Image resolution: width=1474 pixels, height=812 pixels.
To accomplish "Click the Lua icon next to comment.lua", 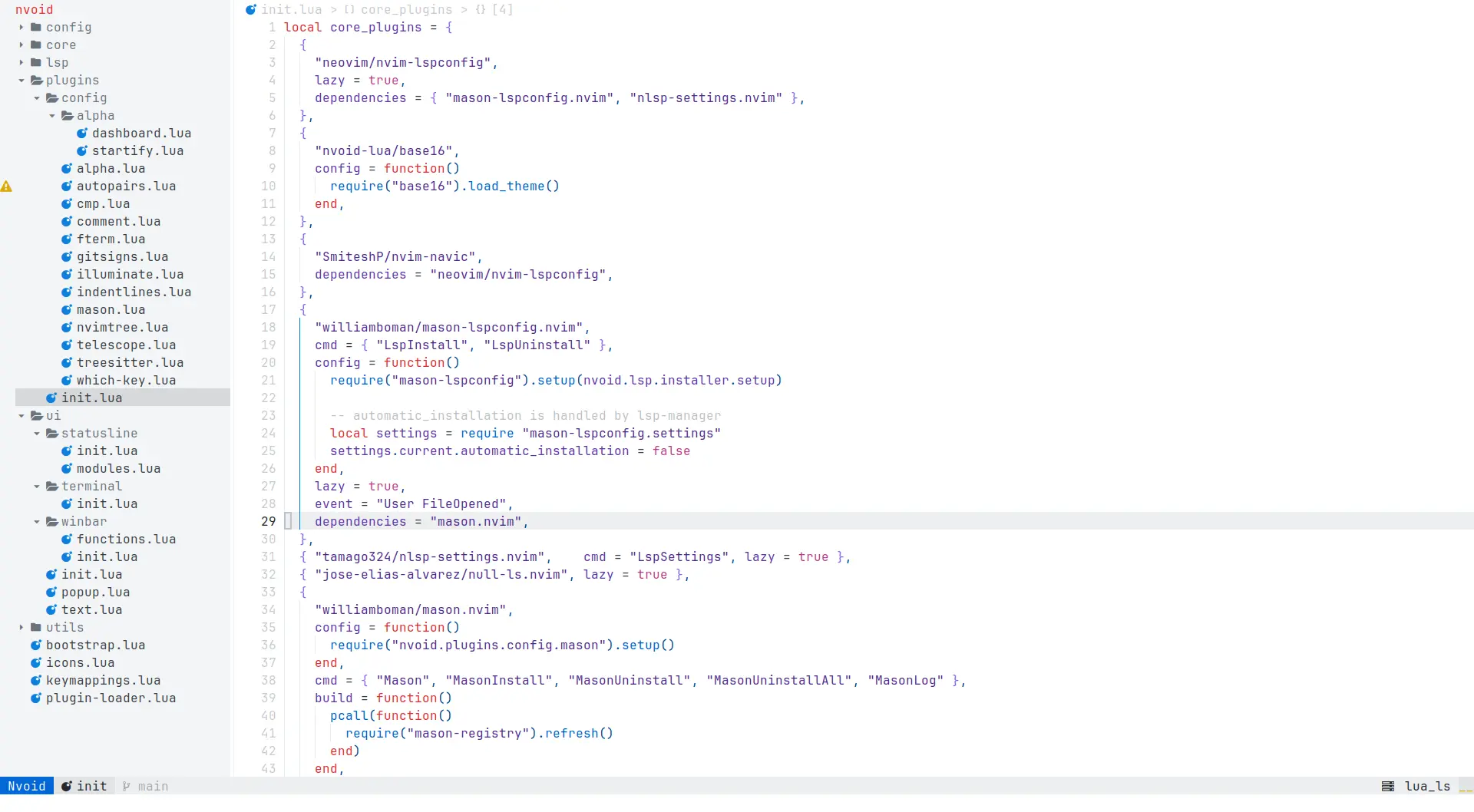I will click(x=67, y=222).
